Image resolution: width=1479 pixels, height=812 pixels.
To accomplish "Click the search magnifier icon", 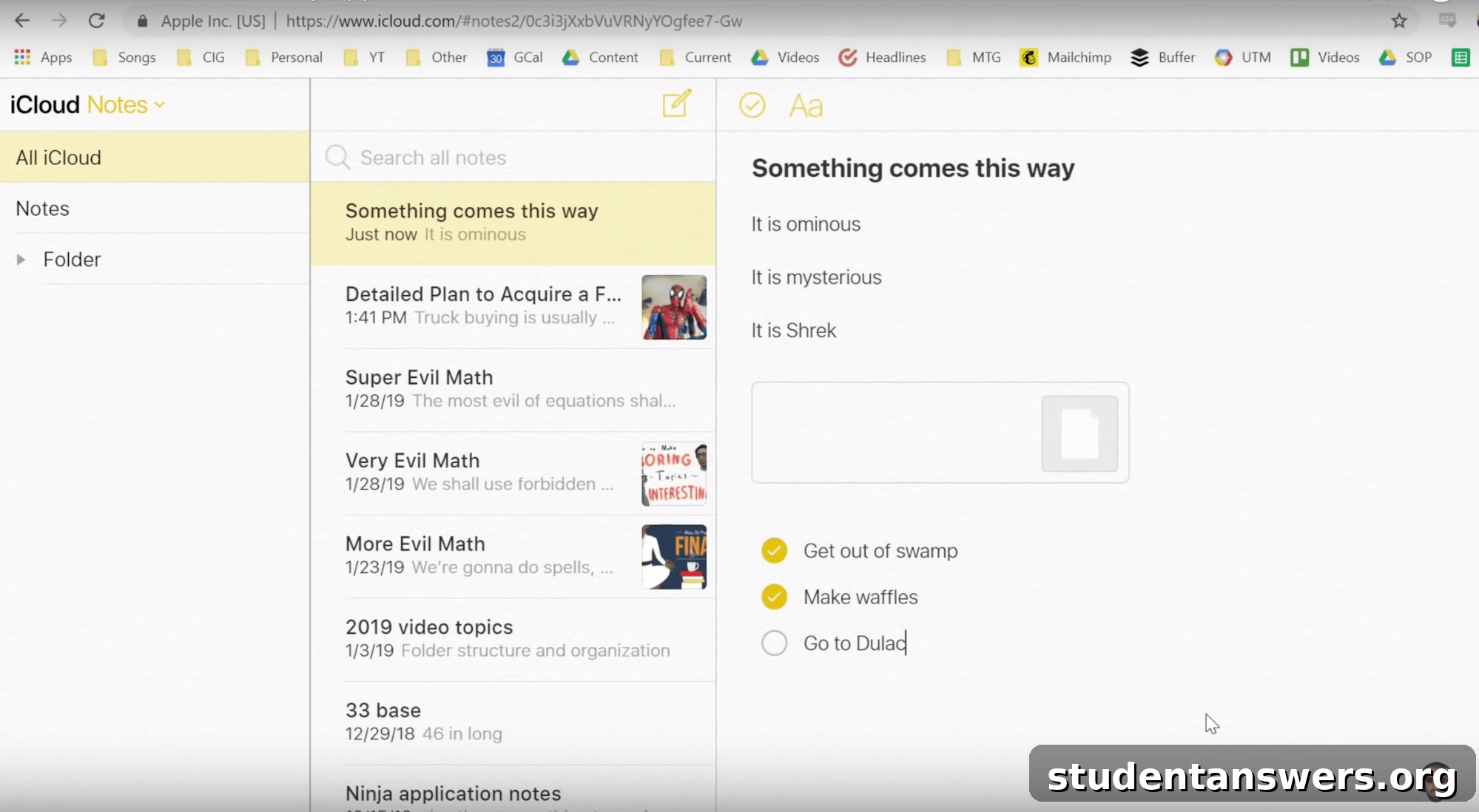I will pos(337,157).
